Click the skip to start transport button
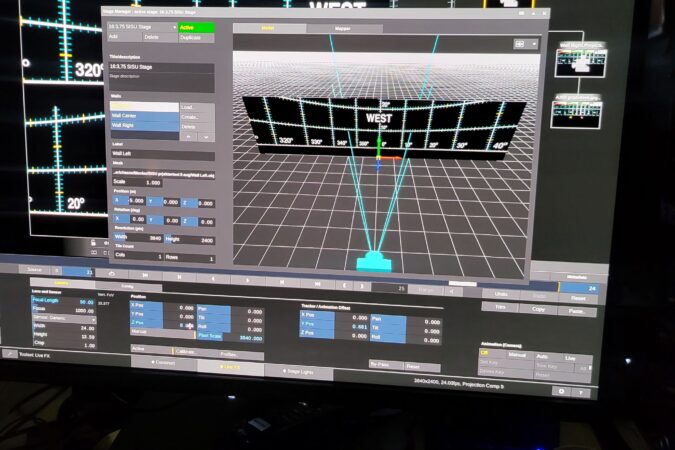The height and width of the screenshot is (450, 675). (147, 273)
